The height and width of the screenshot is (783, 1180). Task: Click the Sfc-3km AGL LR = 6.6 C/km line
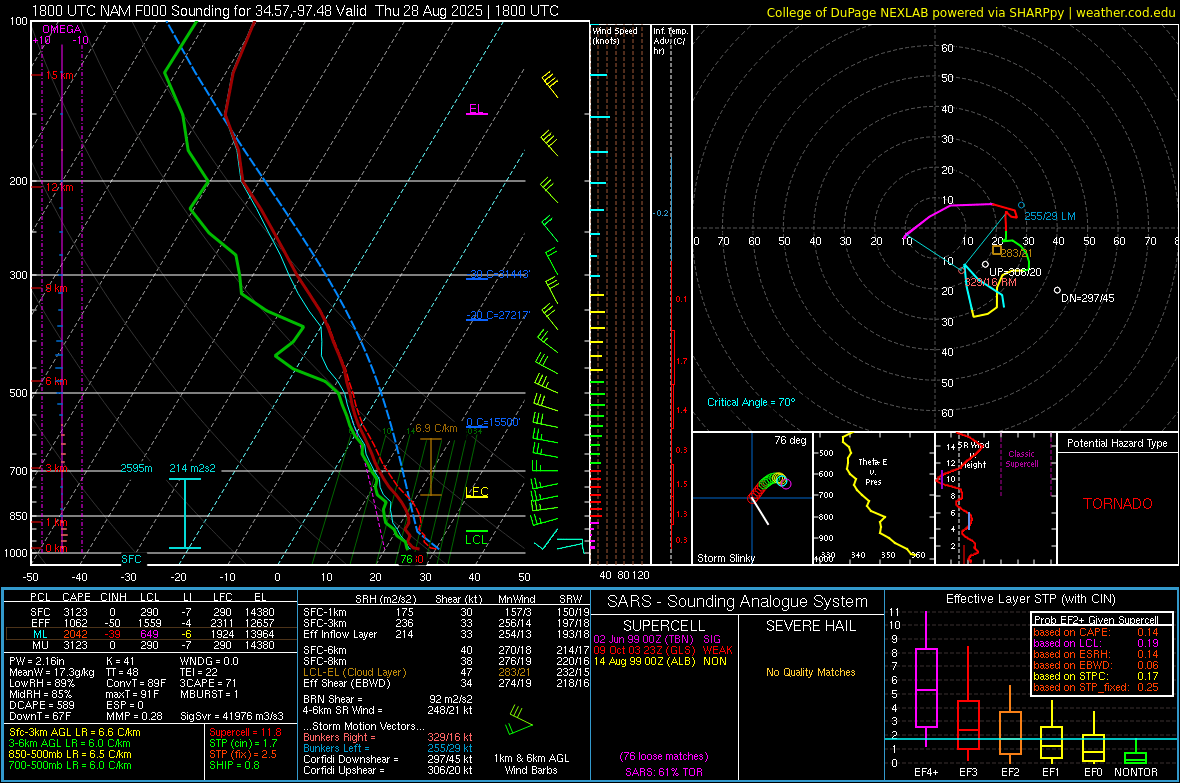click(75, 732)
